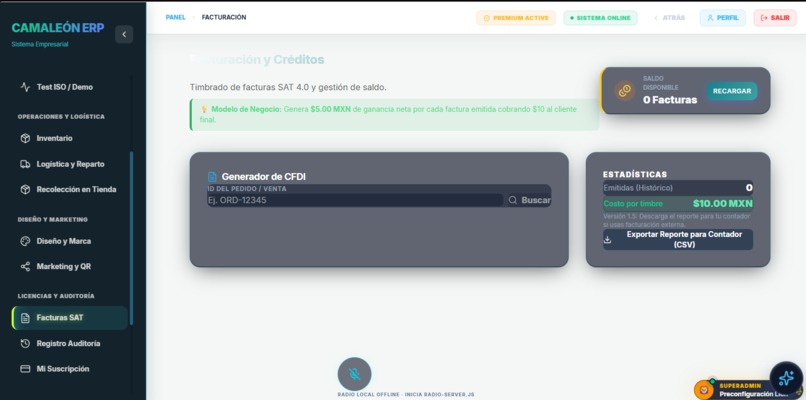
Task: Click the Mi Suscripción card icon
Action: coord(25,369)
